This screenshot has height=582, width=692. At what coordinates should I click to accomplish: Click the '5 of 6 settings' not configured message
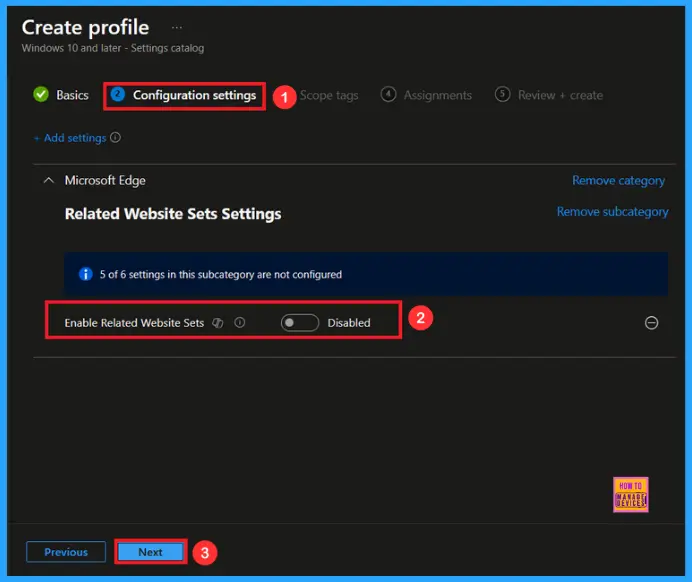click(x=221, y=274)
